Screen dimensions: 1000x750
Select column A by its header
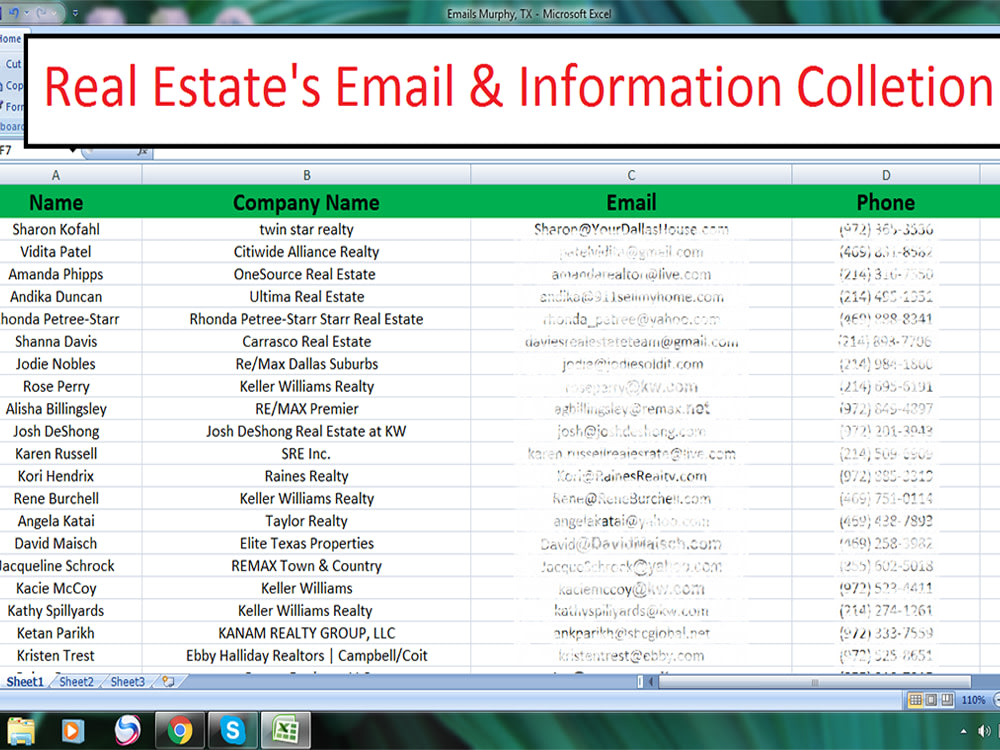(56, 175)
